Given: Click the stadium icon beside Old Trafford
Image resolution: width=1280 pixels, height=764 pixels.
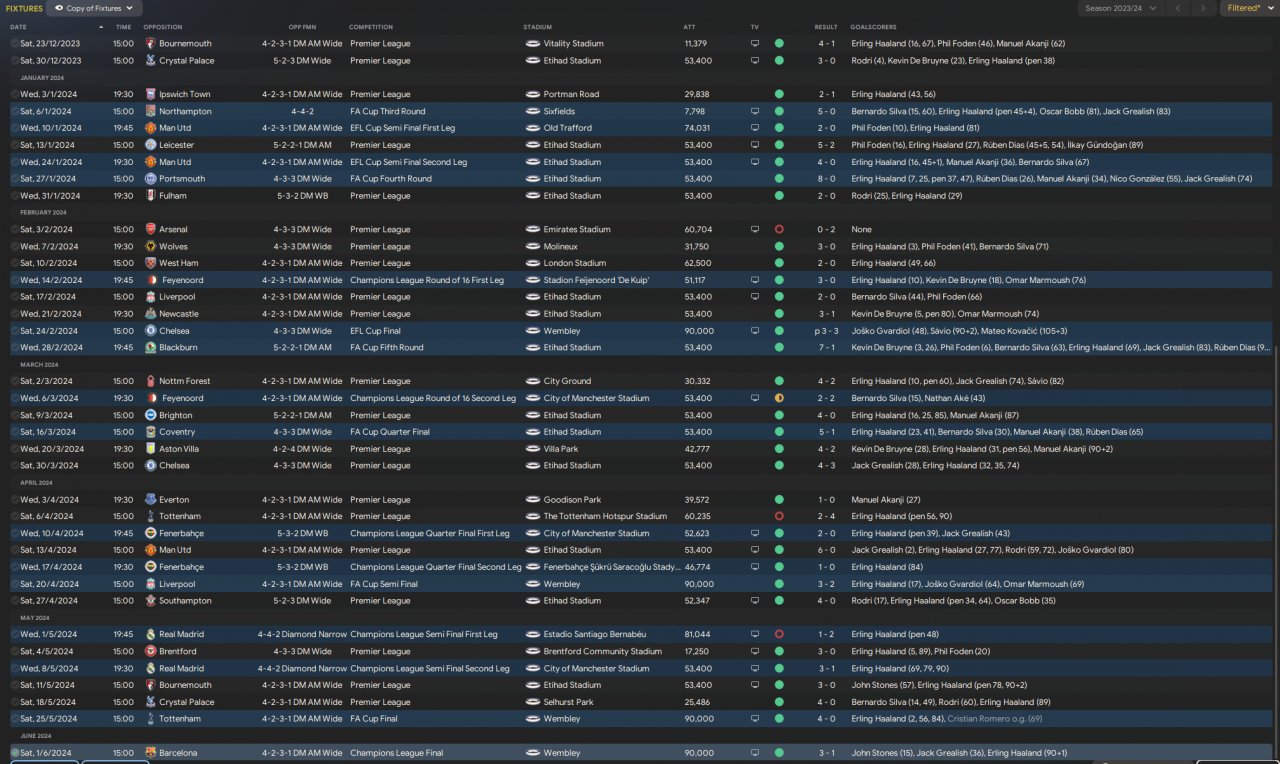Looking at the screenshot, I should (532, 128).
